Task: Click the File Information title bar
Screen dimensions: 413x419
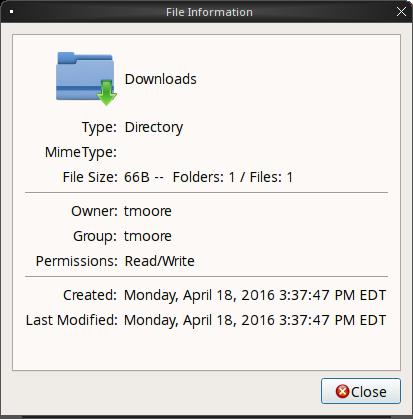Action: click(209, 12)
